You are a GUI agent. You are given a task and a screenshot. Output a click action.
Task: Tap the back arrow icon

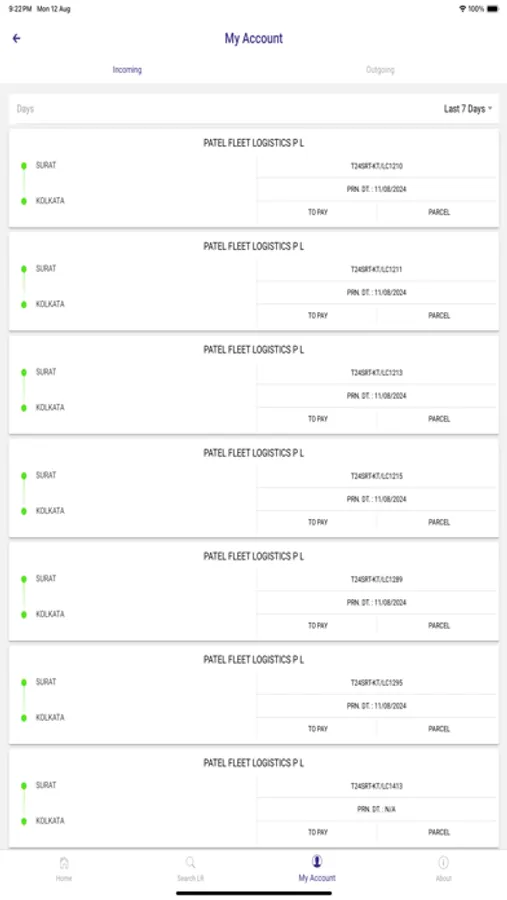(x=17, y=38)
